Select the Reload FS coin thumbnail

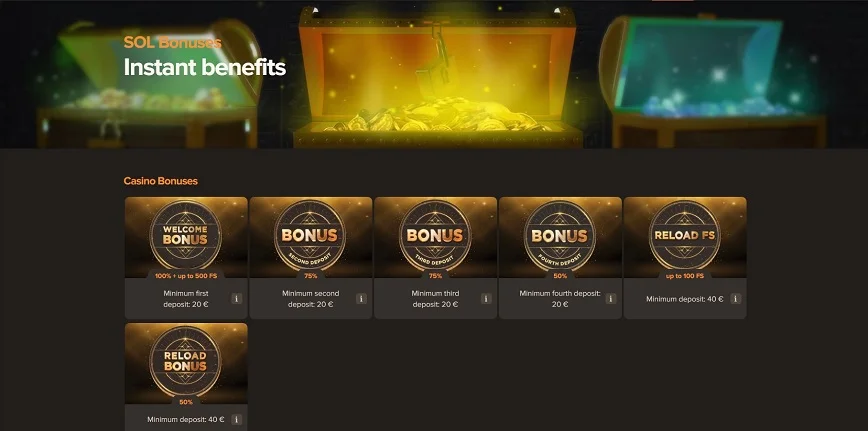(685, 237)
